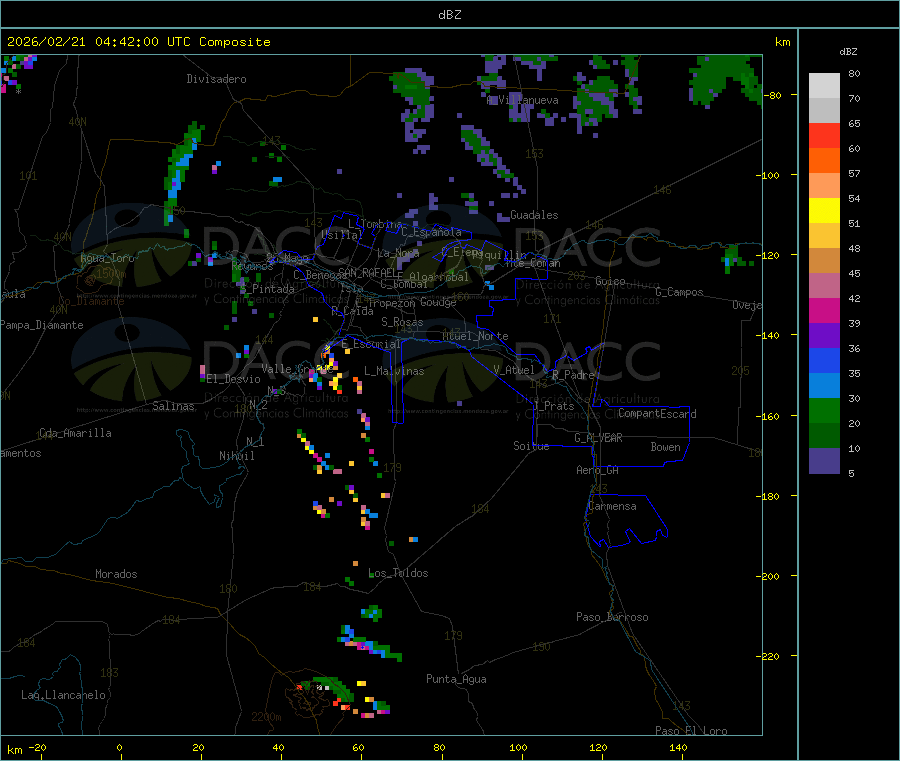Viewport: 900px width, 761px height.
Task: Click the -80 tick label on the vertical axis
Action: coord(771,95)
